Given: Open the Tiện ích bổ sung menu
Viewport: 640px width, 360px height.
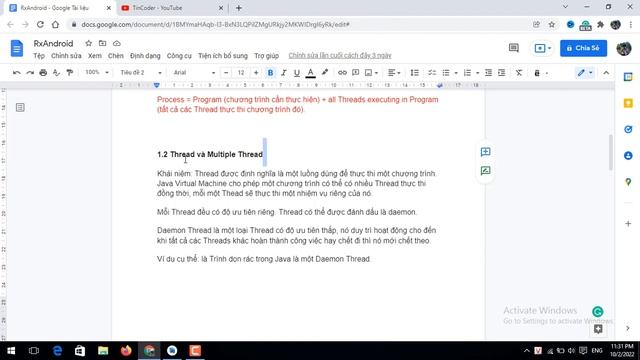Looking at the screenshot, I should (223, 56).
